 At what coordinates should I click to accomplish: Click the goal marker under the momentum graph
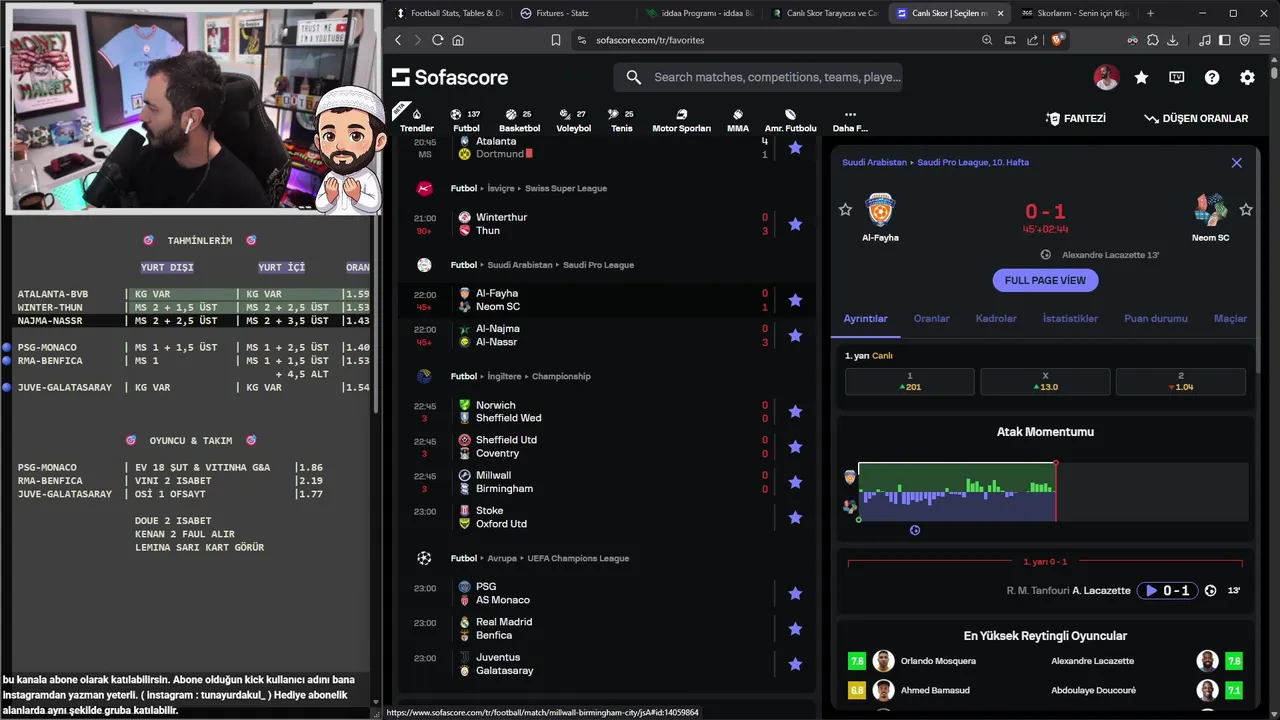915,530
